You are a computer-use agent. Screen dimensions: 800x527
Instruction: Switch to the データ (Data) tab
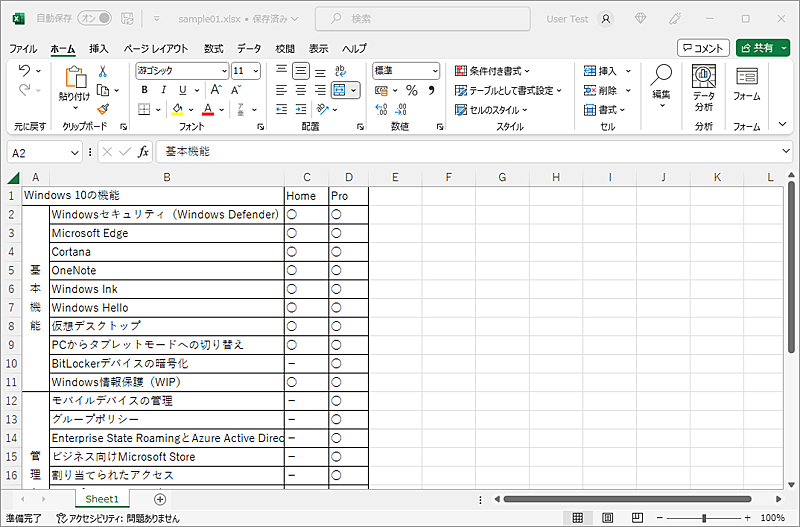click(x=249, y=48)
